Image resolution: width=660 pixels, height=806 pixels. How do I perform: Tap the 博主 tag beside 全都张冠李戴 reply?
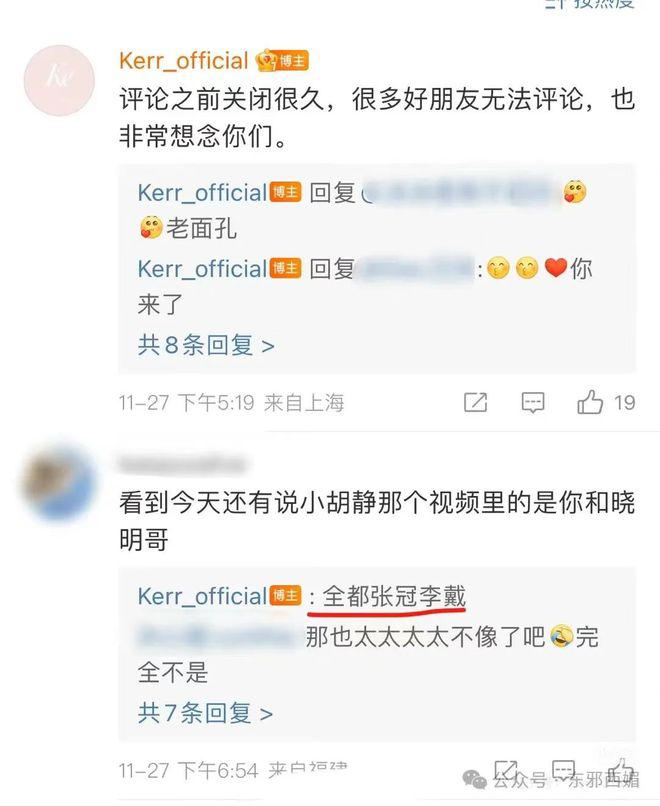click(285, 595)
